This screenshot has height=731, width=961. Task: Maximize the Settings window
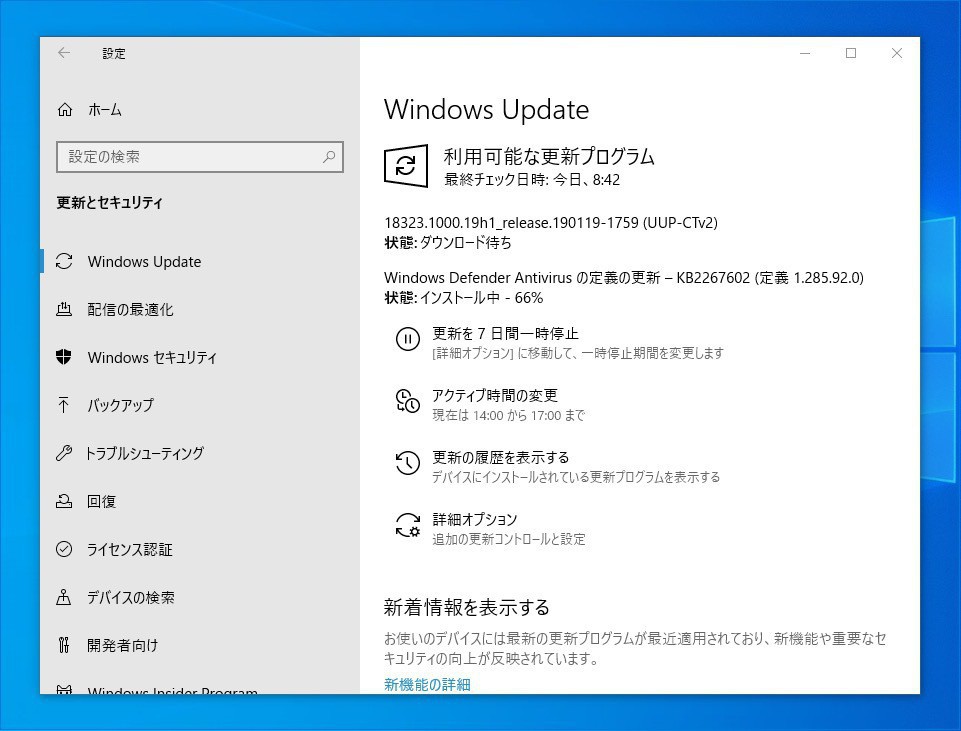tap(851, 53)
